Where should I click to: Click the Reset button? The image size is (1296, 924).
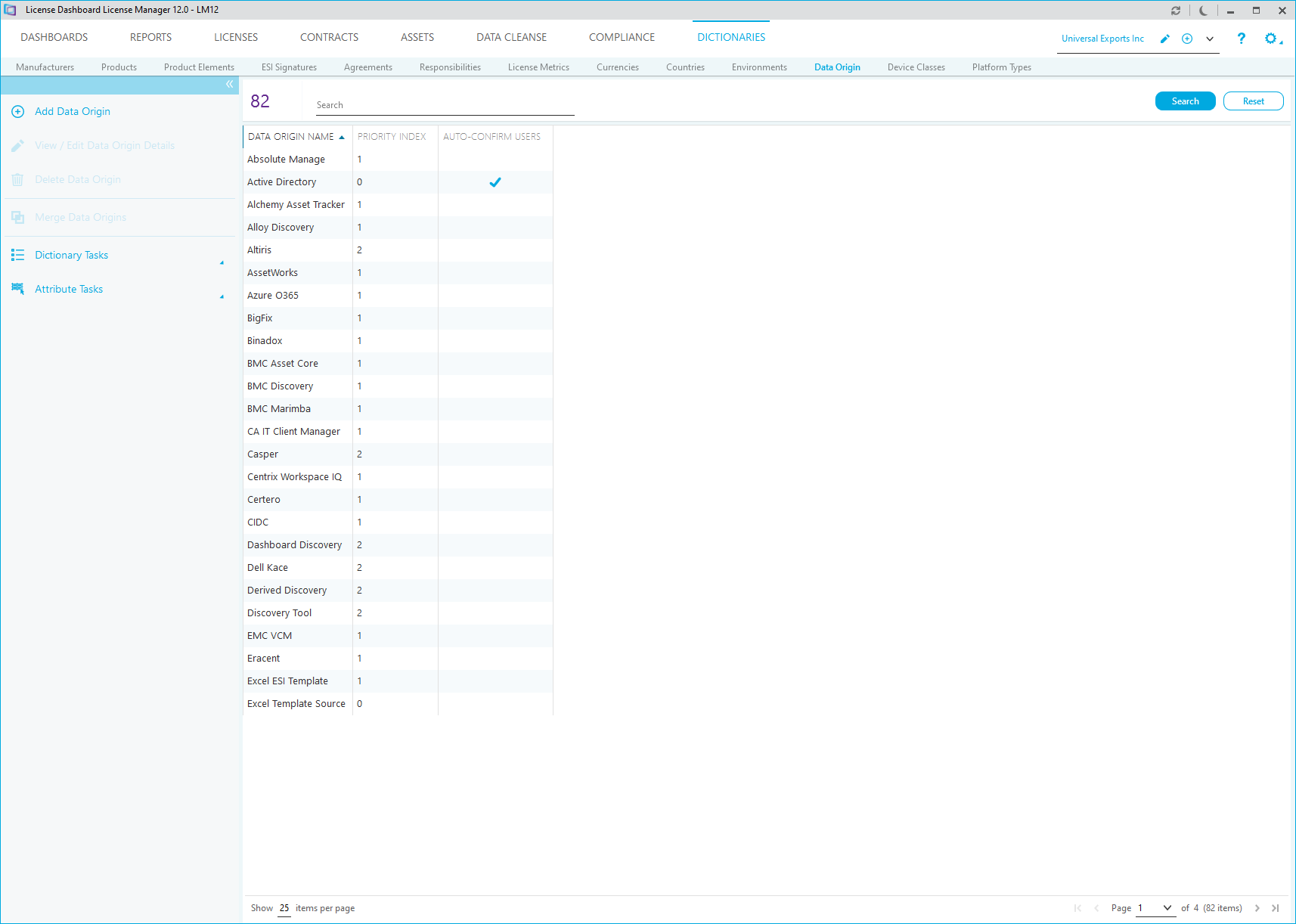[x=1254, y=101]
